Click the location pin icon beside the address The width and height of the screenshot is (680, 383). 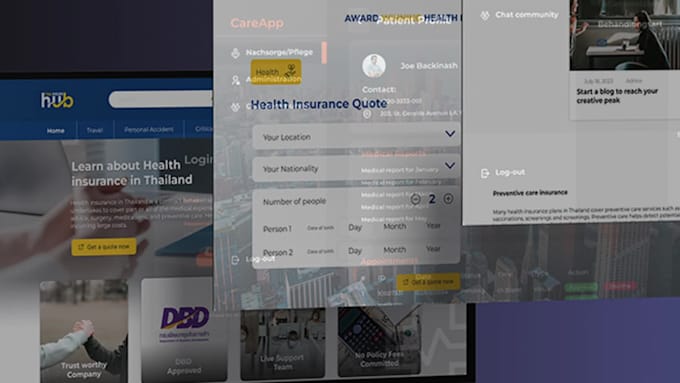(367, 114)
